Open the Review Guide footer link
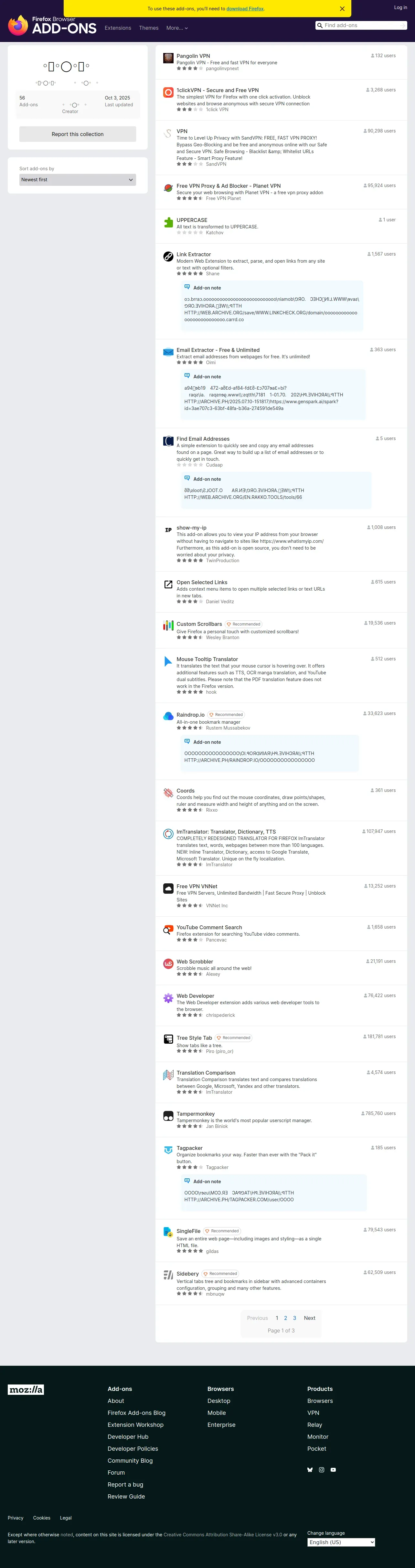This screenshot has height=1568, width=415. 126,1496
